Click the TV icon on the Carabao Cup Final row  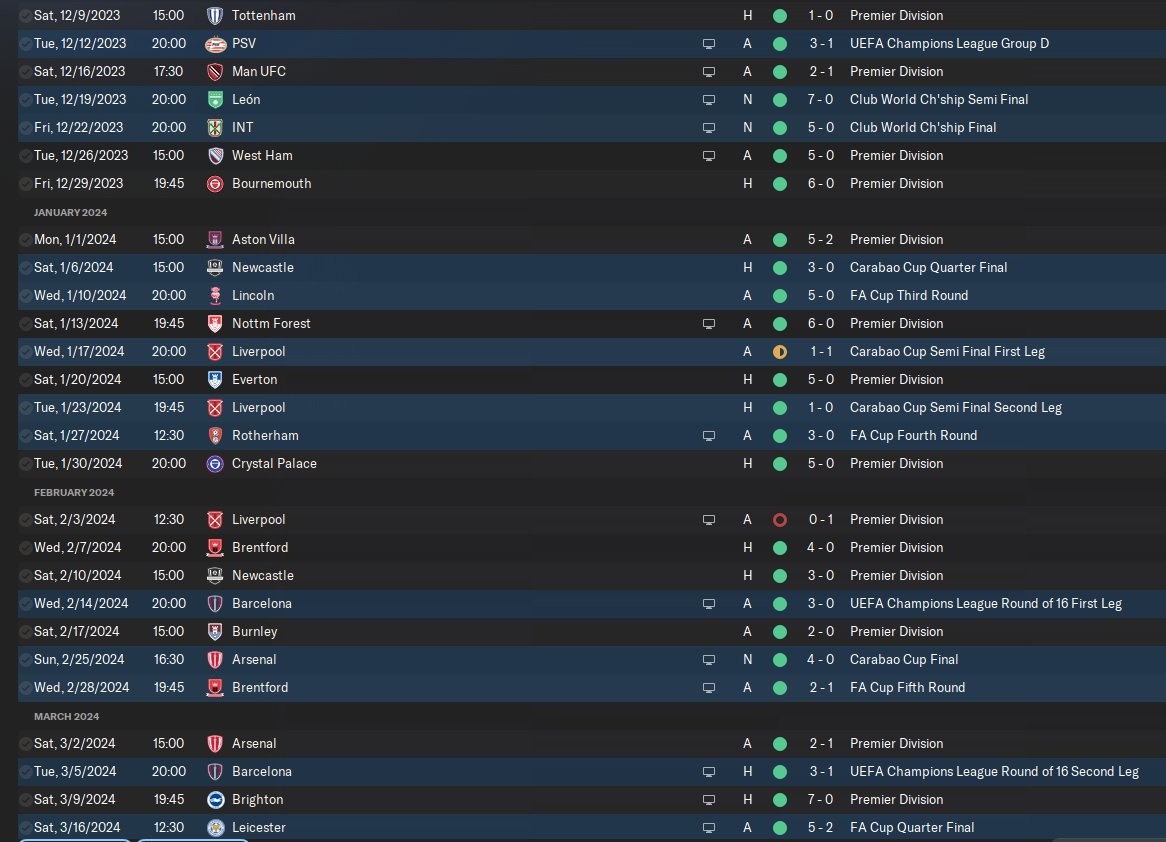(x=709, y=660)
